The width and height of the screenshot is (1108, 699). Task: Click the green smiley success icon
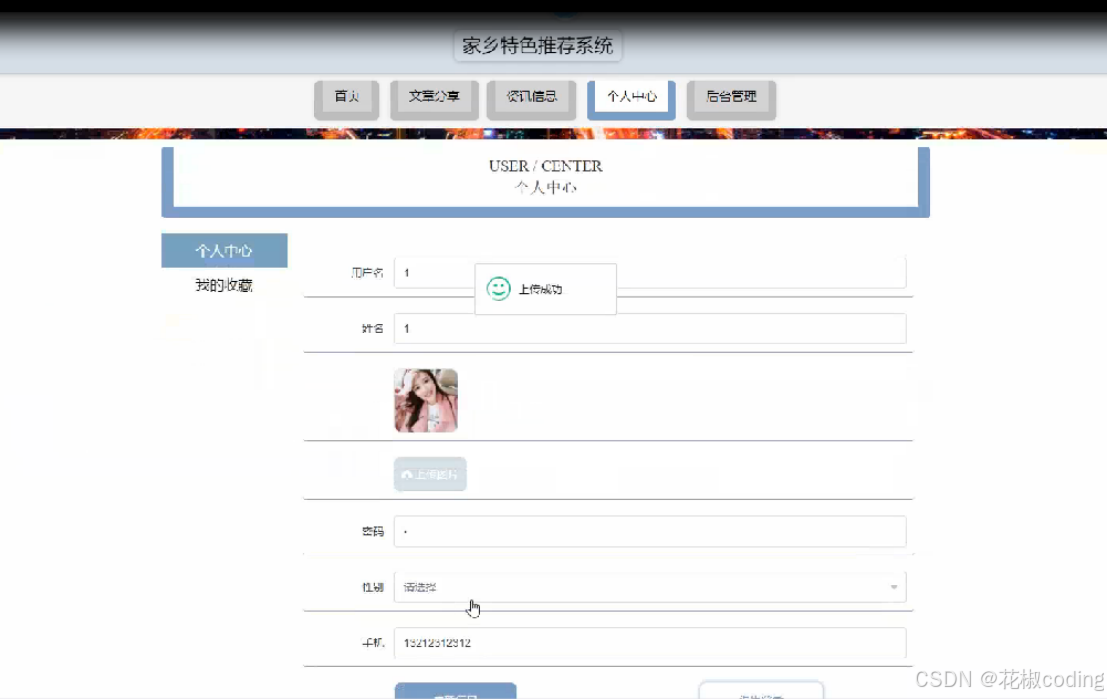(x=498, y=288)
